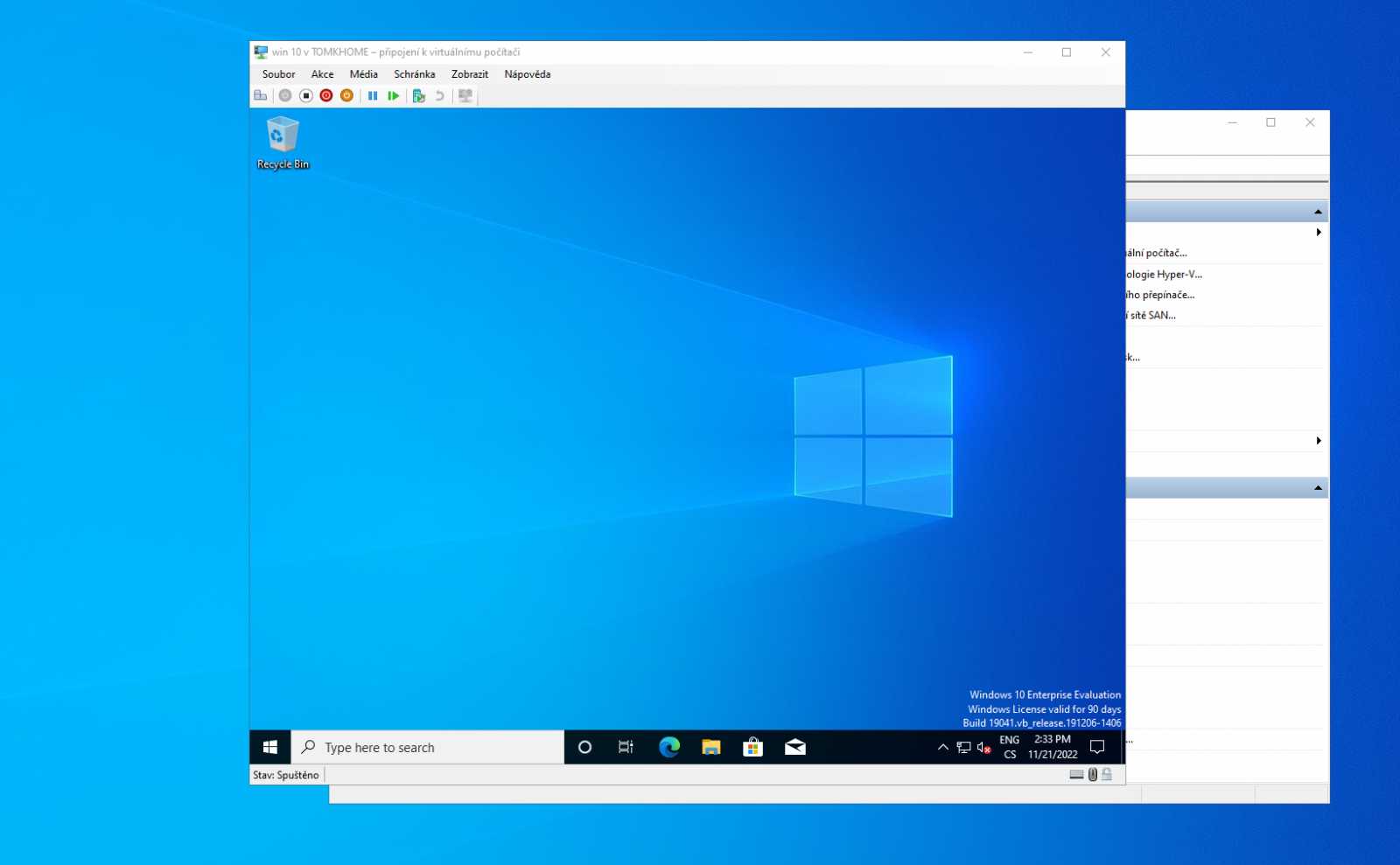Open the Zobrazit menu
This screenshot has height=865, width=1400.
[x=470, y=74]
